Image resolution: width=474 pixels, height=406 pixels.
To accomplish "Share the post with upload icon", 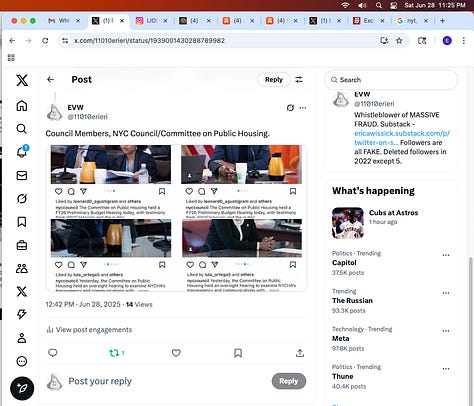I will (300, 353).
